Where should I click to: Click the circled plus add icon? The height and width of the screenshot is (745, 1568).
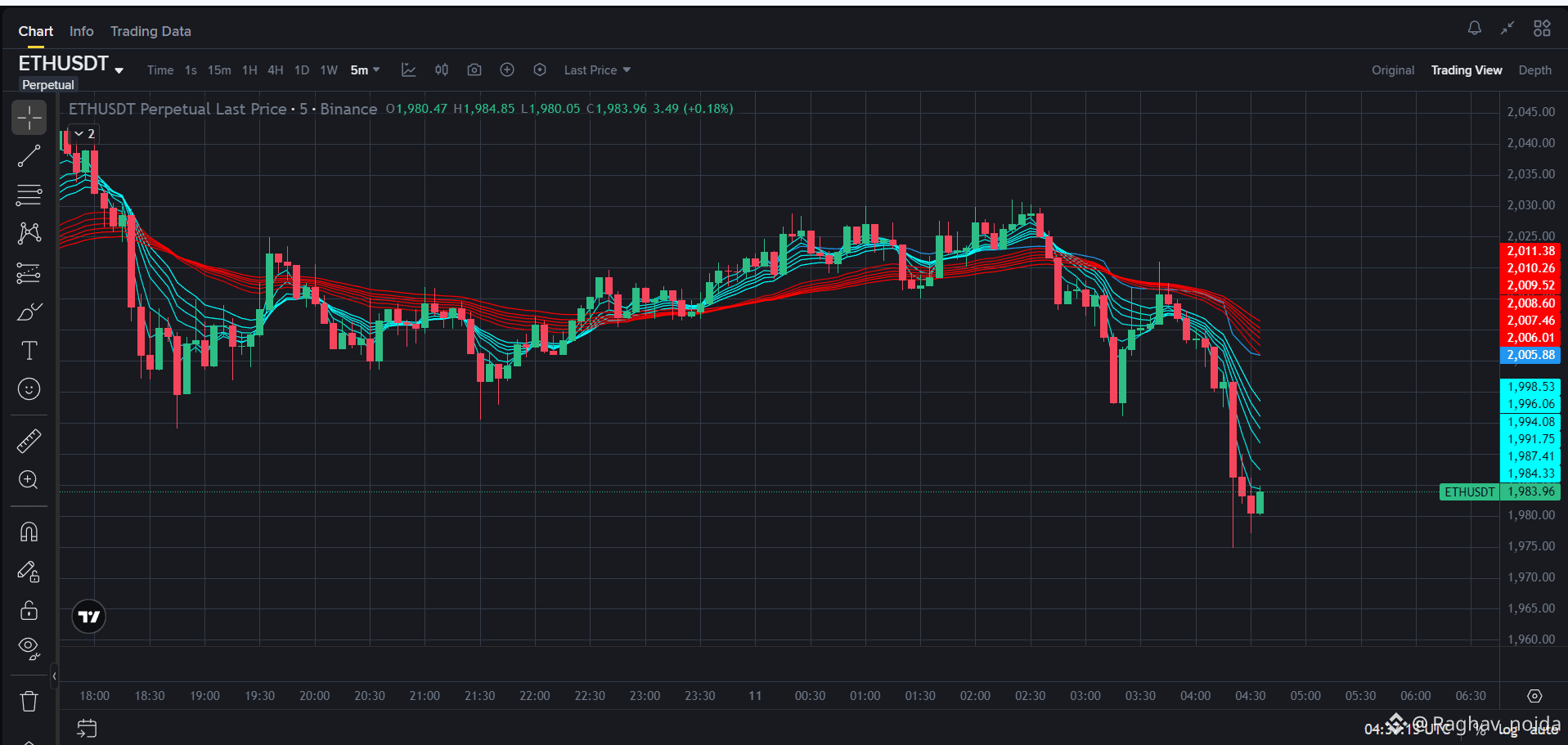(507, 70)
